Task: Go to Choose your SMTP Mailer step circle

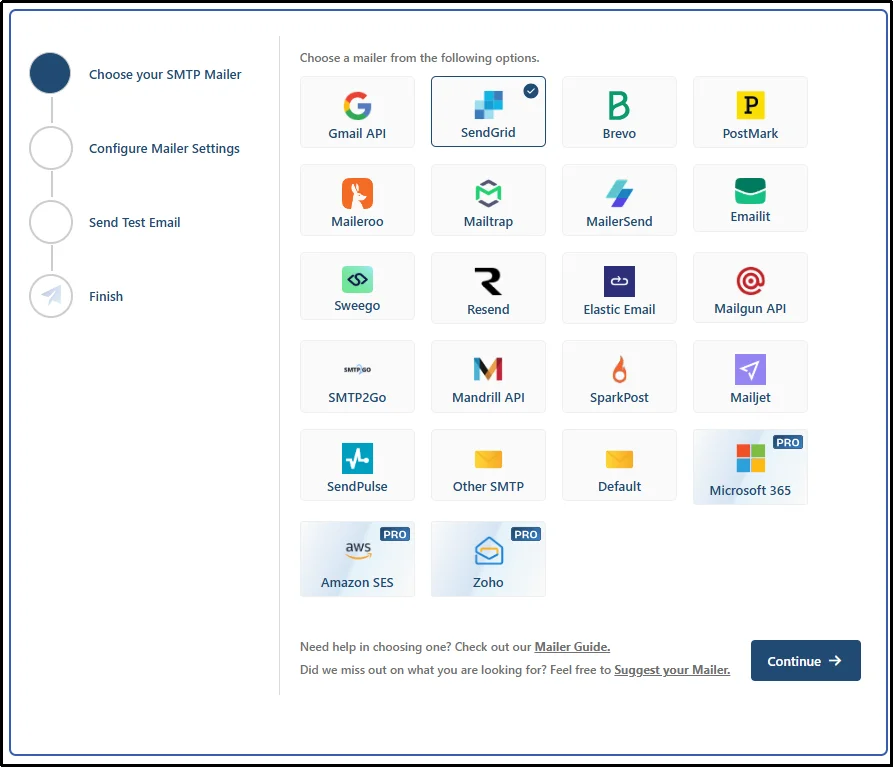Action: click(x=50, y=73)
